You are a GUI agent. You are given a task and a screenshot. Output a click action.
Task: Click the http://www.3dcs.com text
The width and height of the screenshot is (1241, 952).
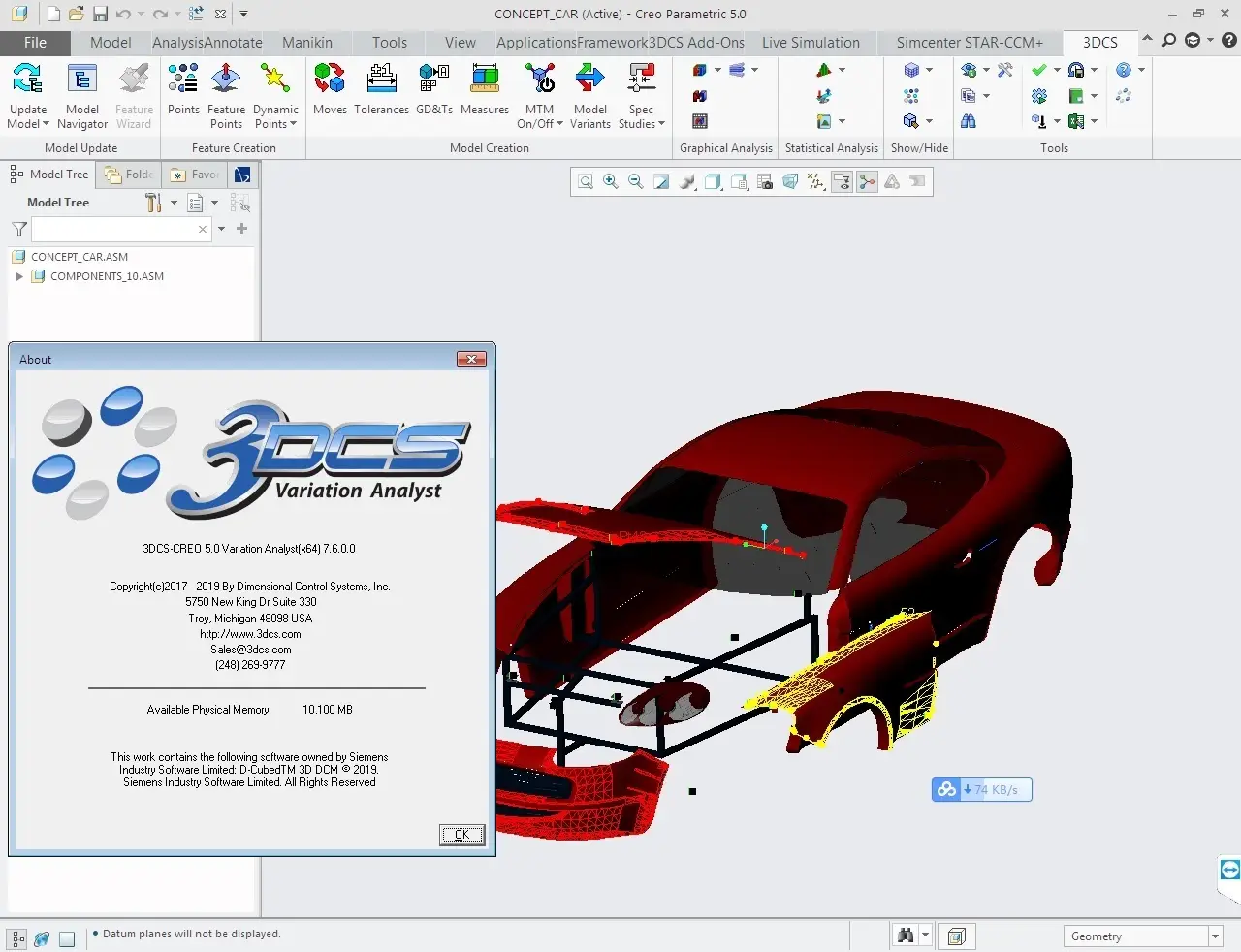250,634
